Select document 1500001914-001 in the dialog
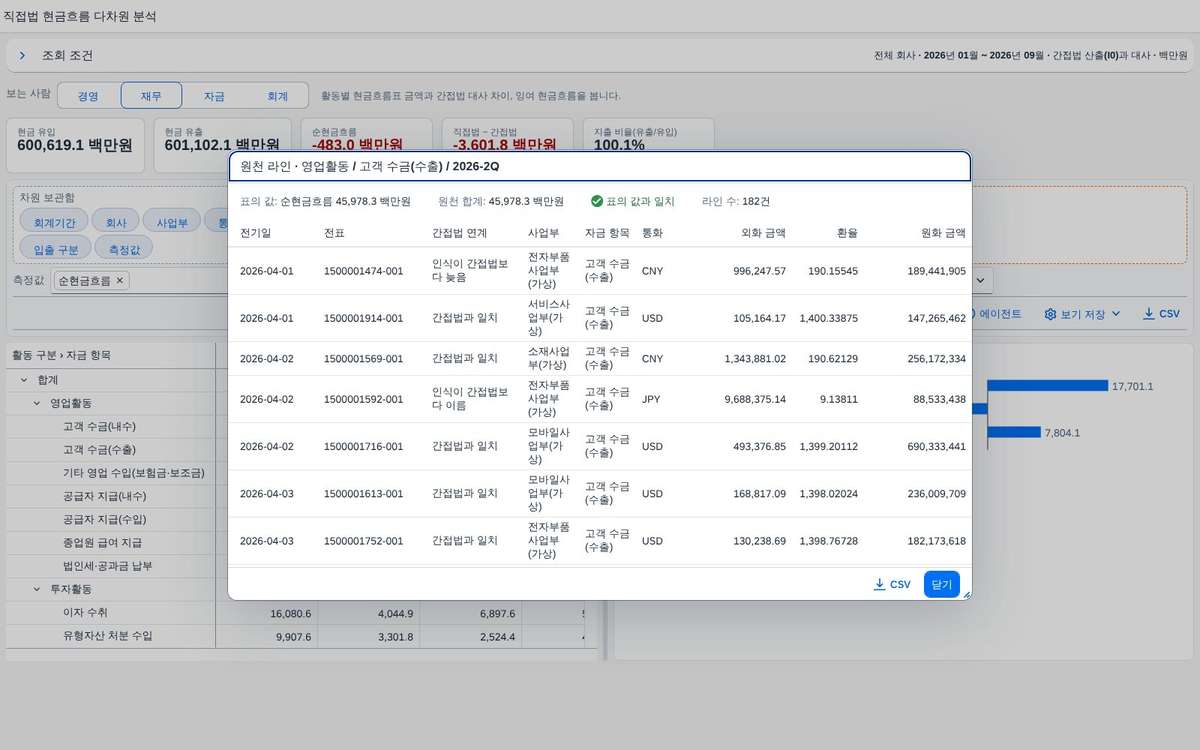The image size is (1200, 750). 363,318
